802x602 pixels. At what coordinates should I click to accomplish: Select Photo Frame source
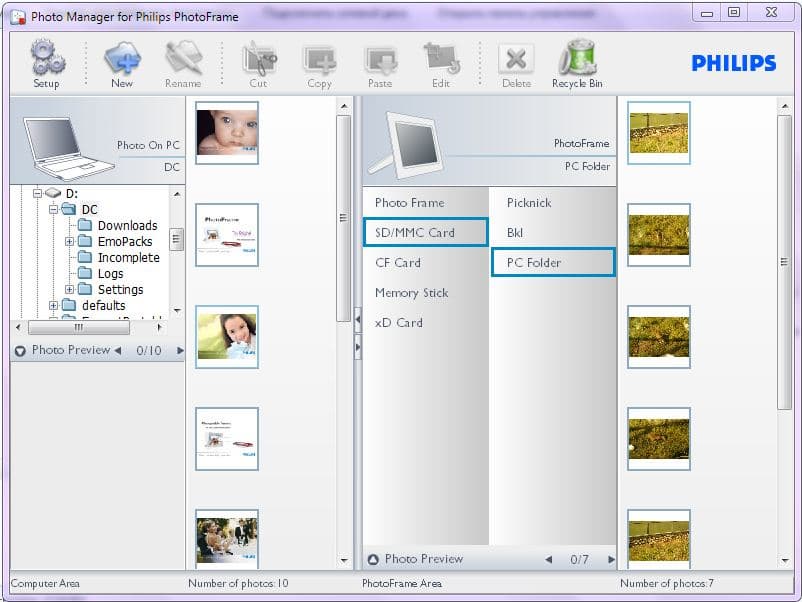(426, 203)
